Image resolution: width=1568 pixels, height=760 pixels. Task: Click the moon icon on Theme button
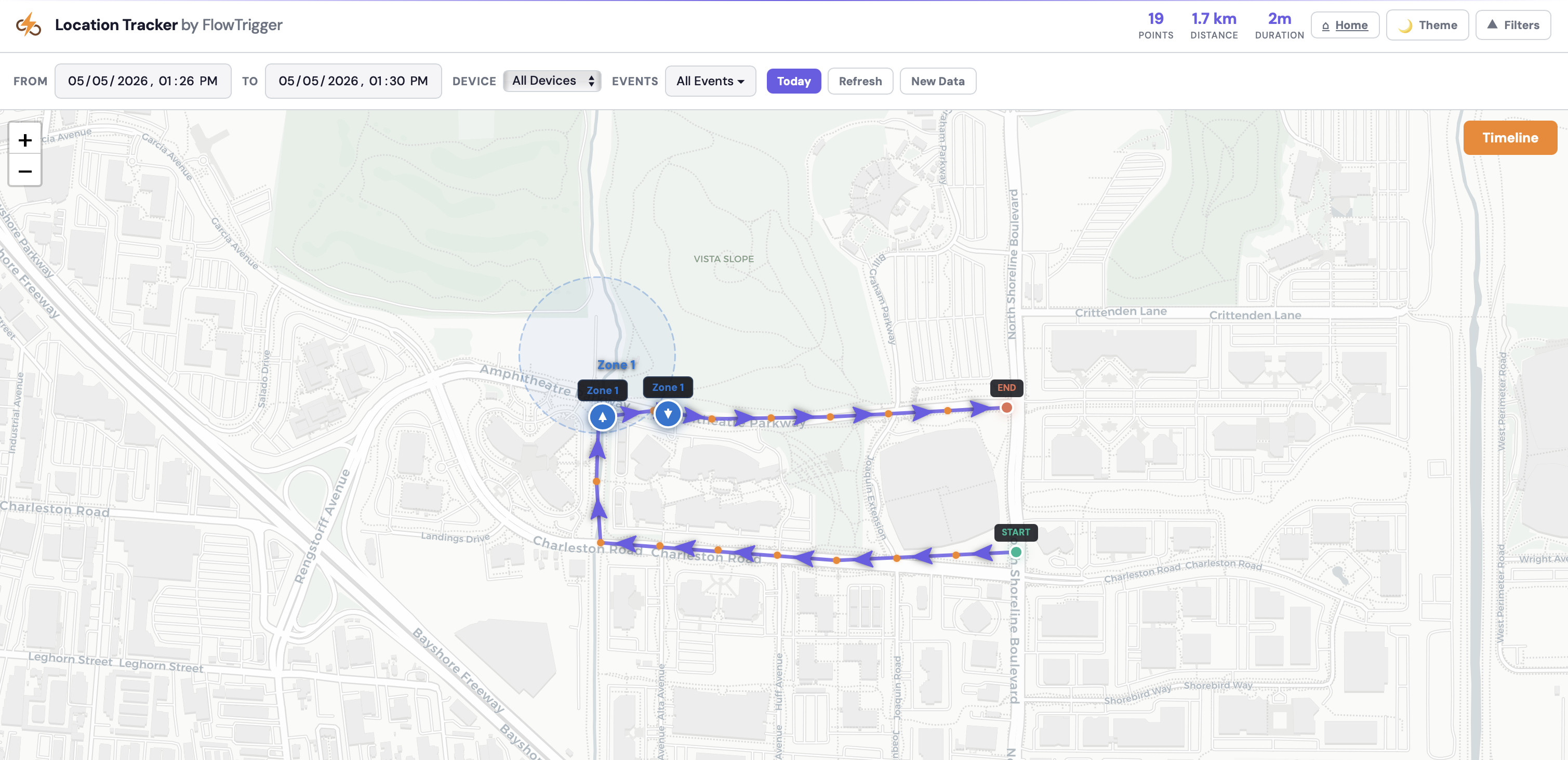tap(1405, 25)
